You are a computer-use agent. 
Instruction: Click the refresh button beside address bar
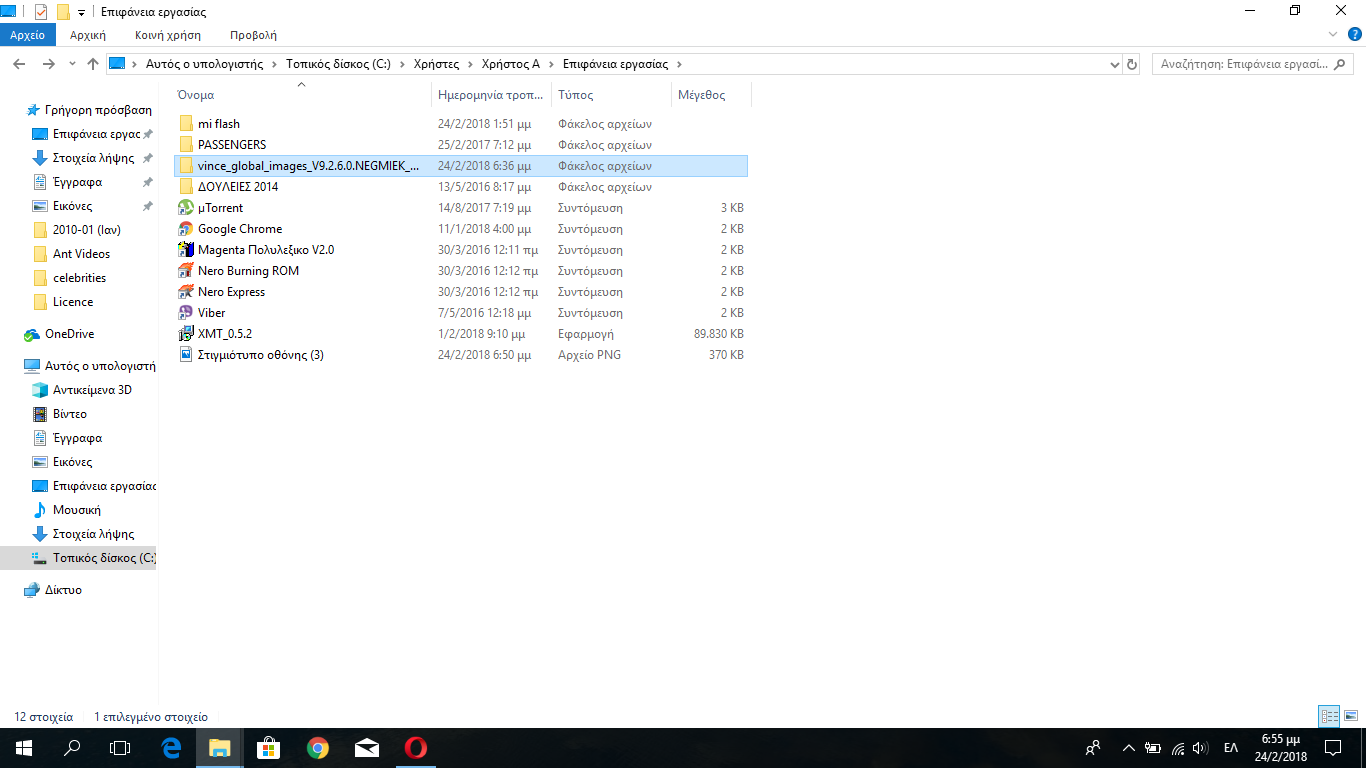[1132, 64]
